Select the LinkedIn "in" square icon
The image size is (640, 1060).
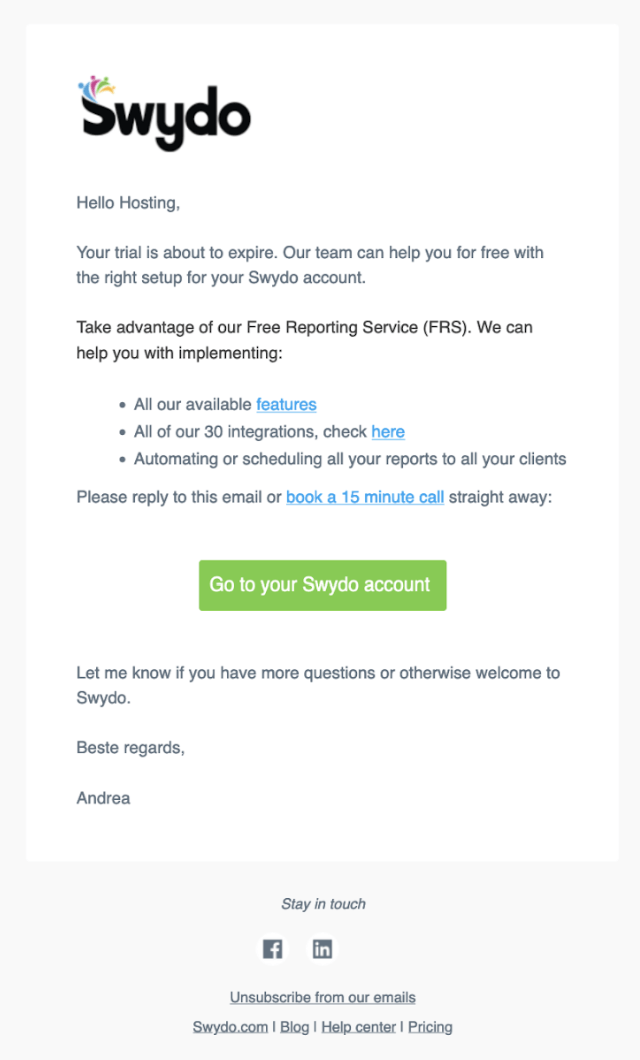322,948
